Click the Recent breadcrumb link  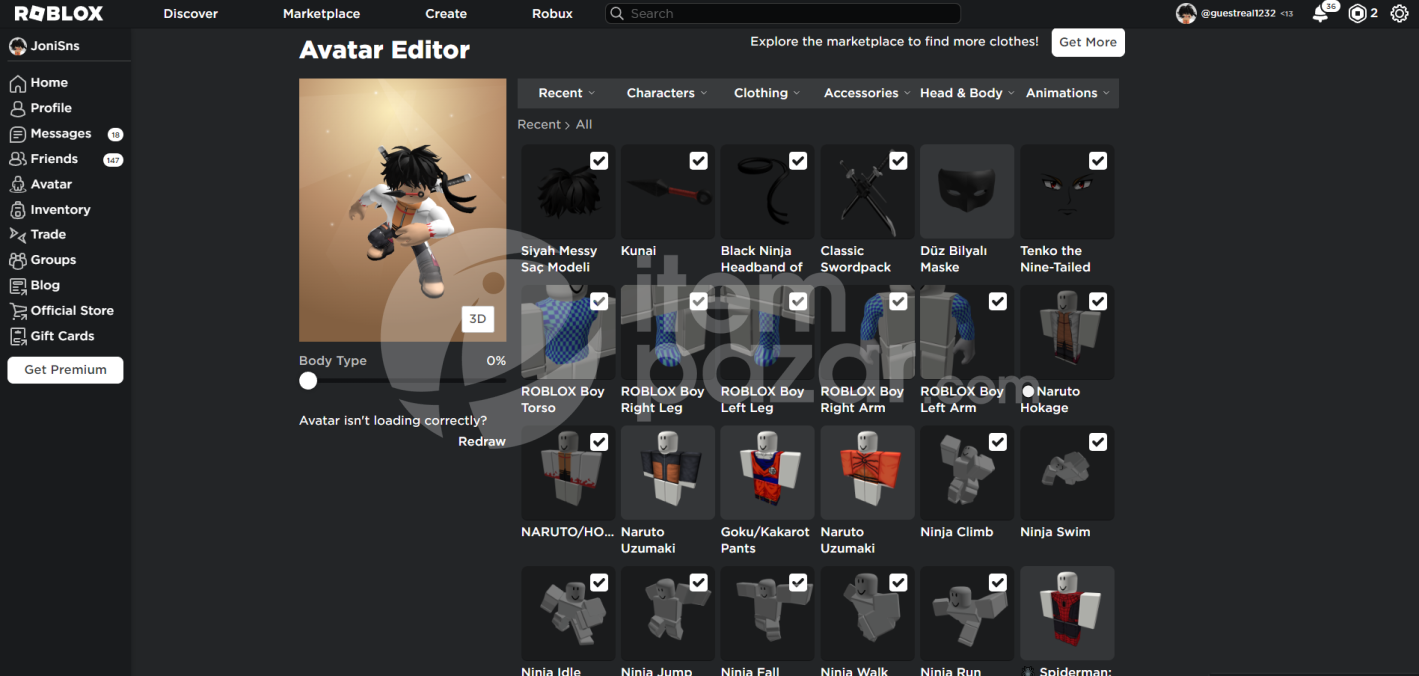pyautogui.click(x=539, y=125)
